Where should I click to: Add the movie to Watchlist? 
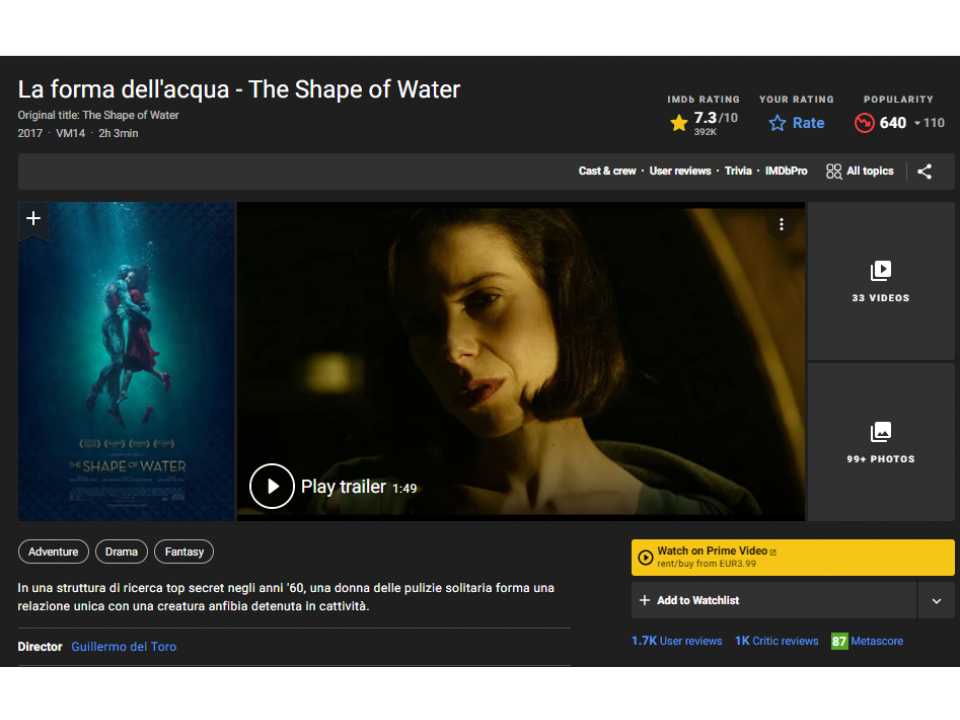pyautogui.click(x=774, y=601)
